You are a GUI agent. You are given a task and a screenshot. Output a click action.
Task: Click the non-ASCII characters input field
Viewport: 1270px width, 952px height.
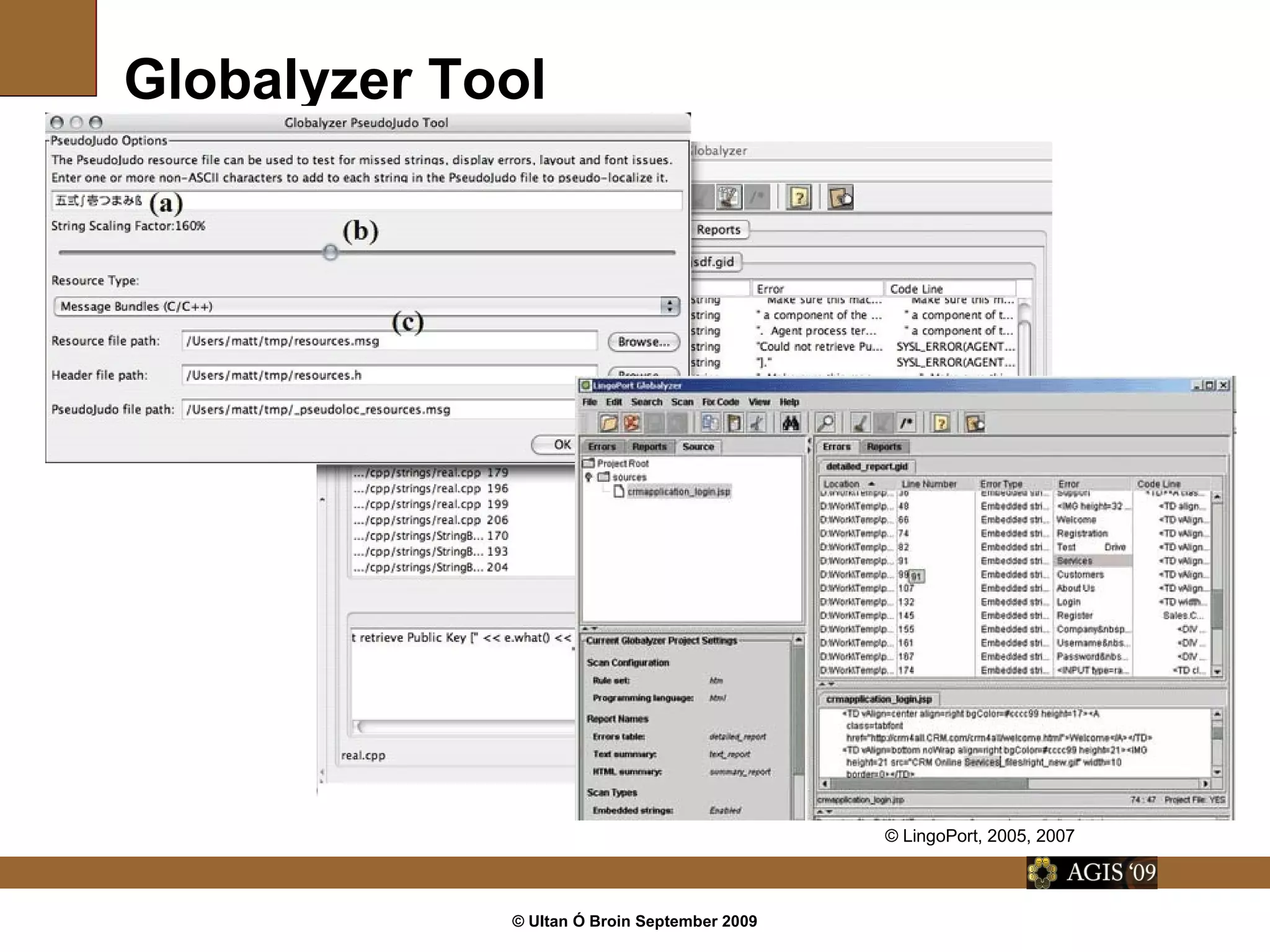tap(366, 201)
